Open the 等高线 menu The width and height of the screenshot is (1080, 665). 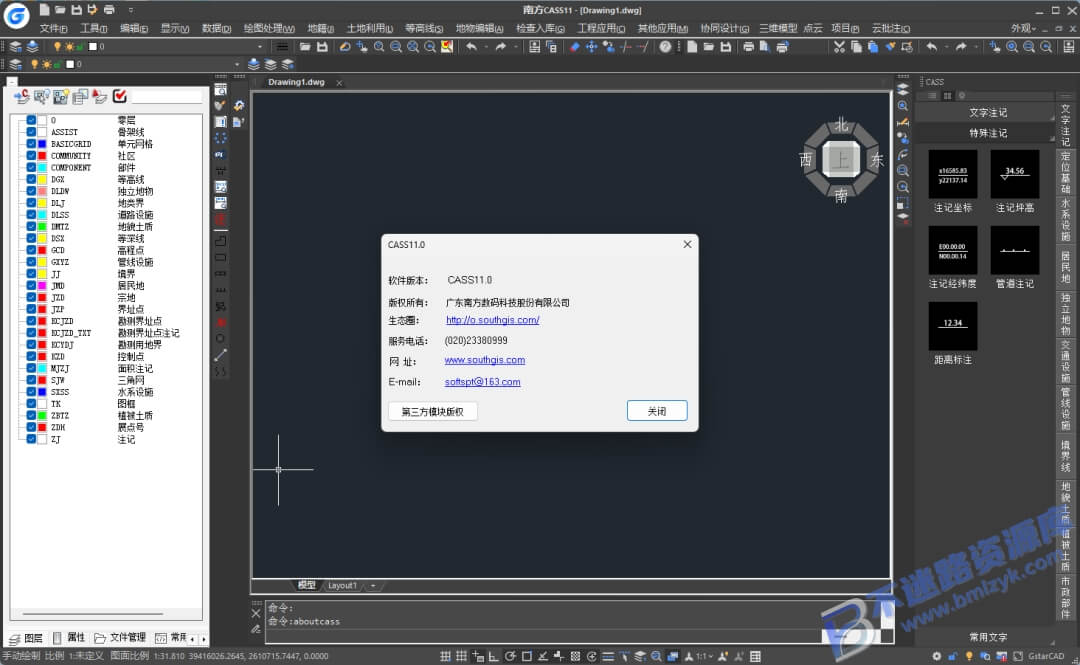tap(424, 28)
